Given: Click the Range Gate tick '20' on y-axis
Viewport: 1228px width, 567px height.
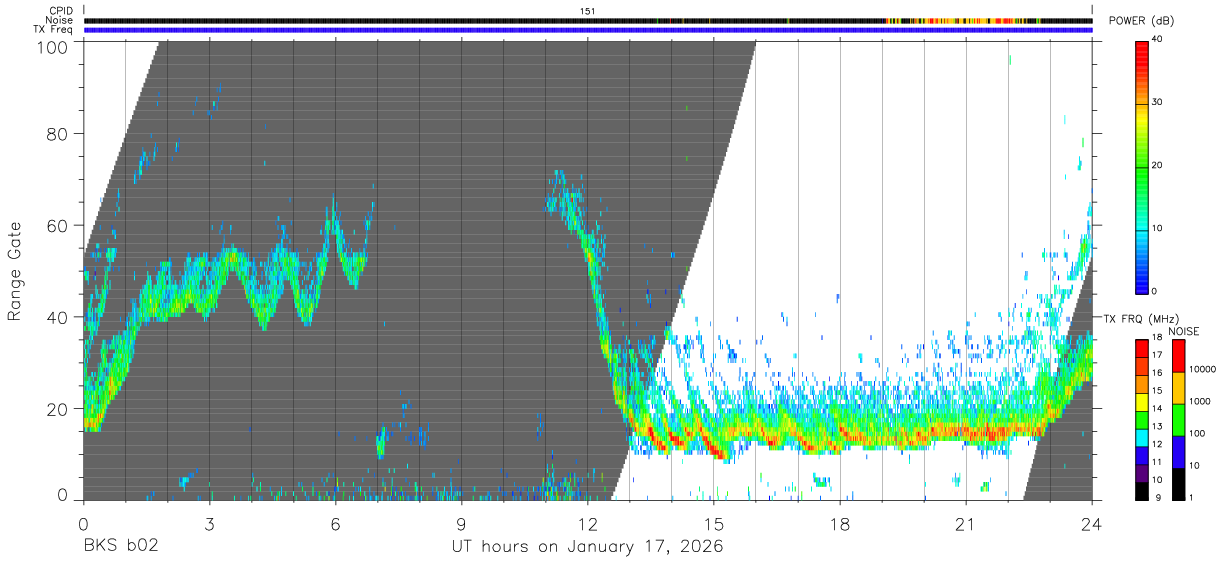Looking at the screenshot, I should click(57, 409).
